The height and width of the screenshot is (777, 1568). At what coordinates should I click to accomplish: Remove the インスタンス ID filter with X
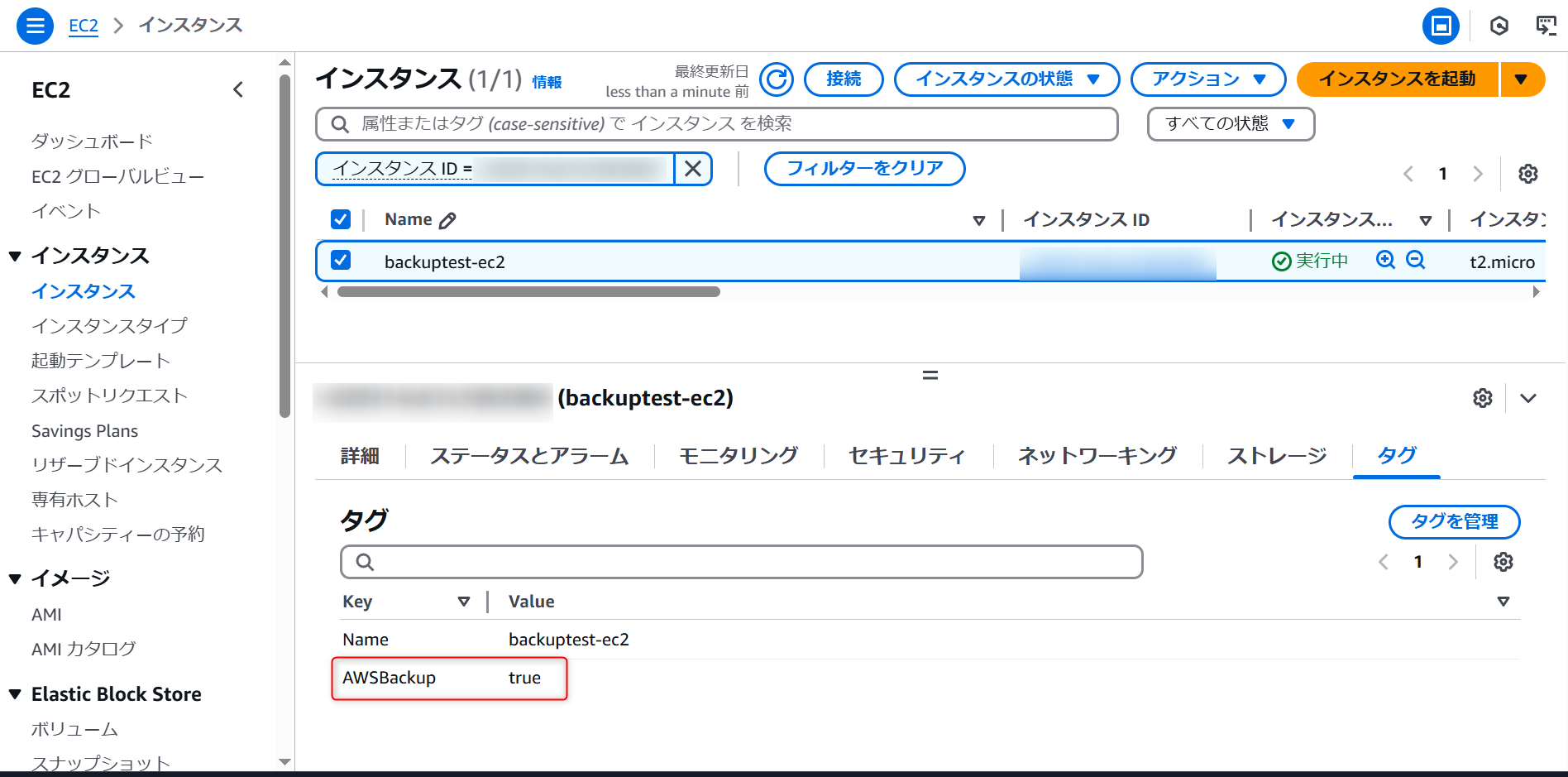tap(693, 169)
